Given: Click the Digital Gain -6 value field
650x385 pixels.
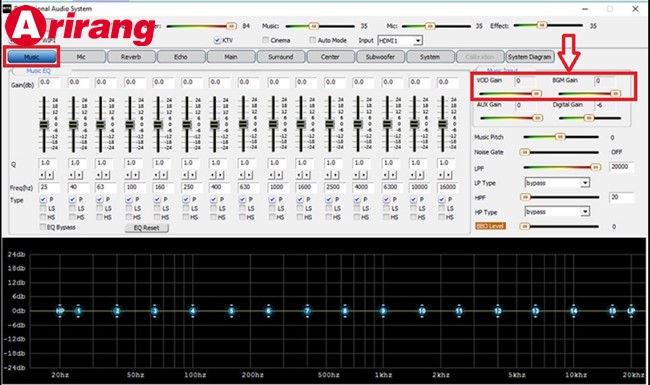Looking at the screenshot, I should (604, 106).
